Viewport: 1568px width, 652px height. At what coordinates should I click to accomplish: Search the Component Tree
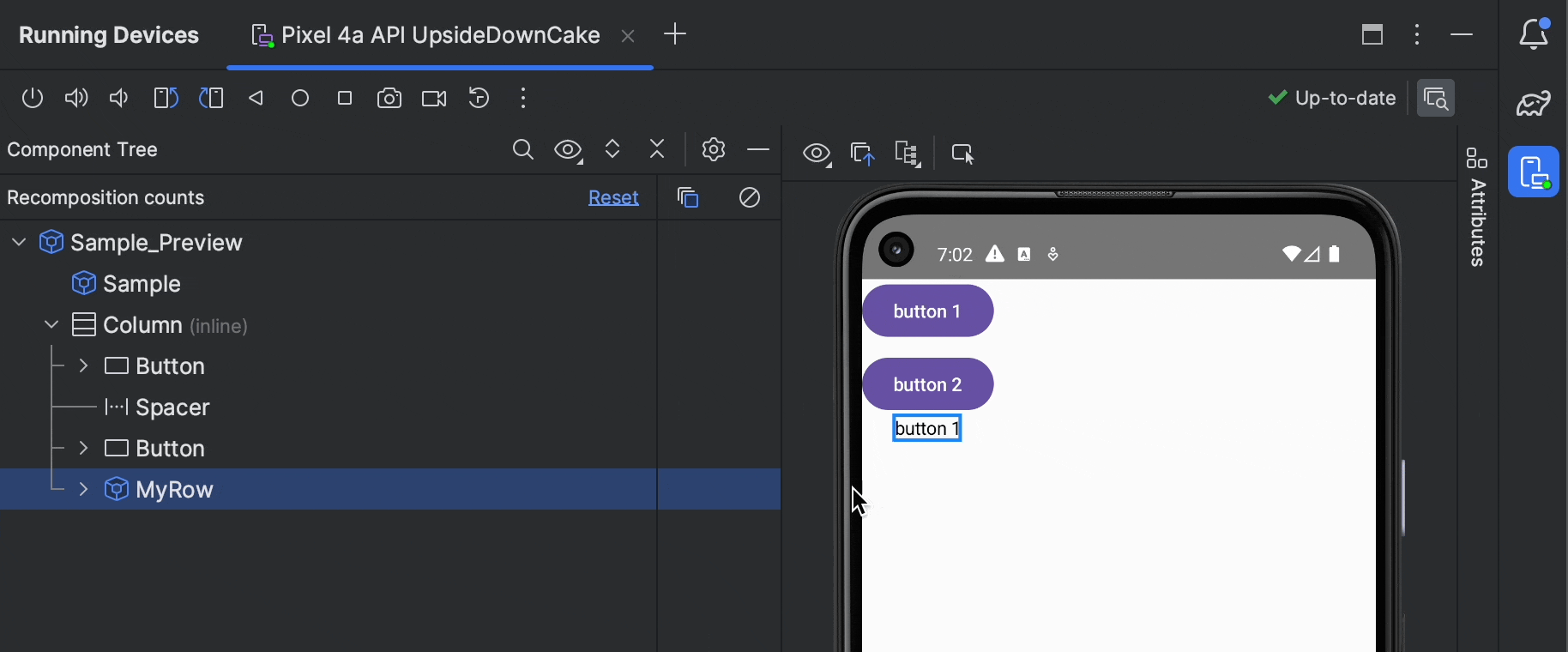523,150
